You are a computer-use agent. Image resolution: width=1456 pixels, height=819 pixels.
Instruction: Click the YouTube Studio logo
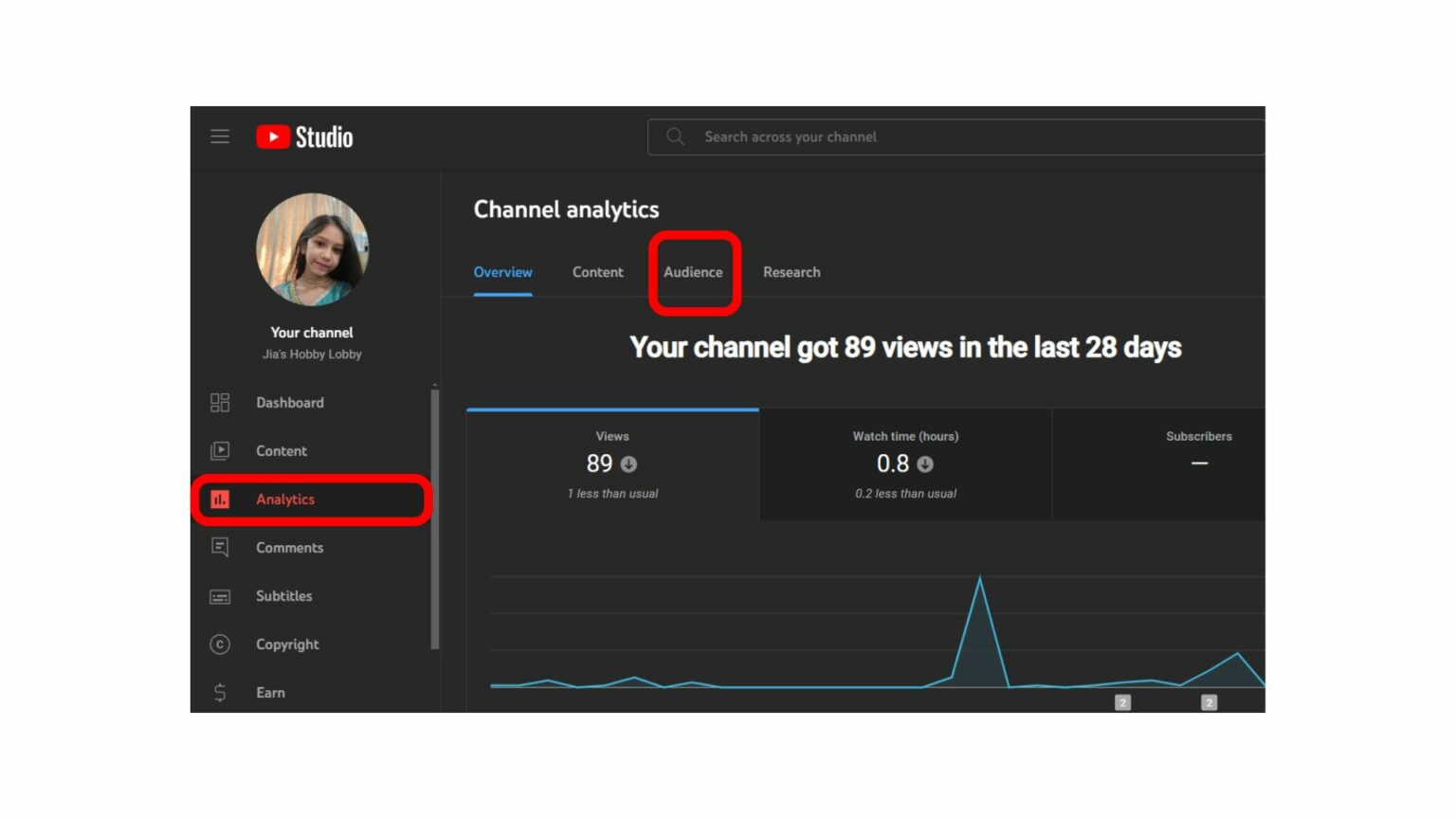point(303,136)
